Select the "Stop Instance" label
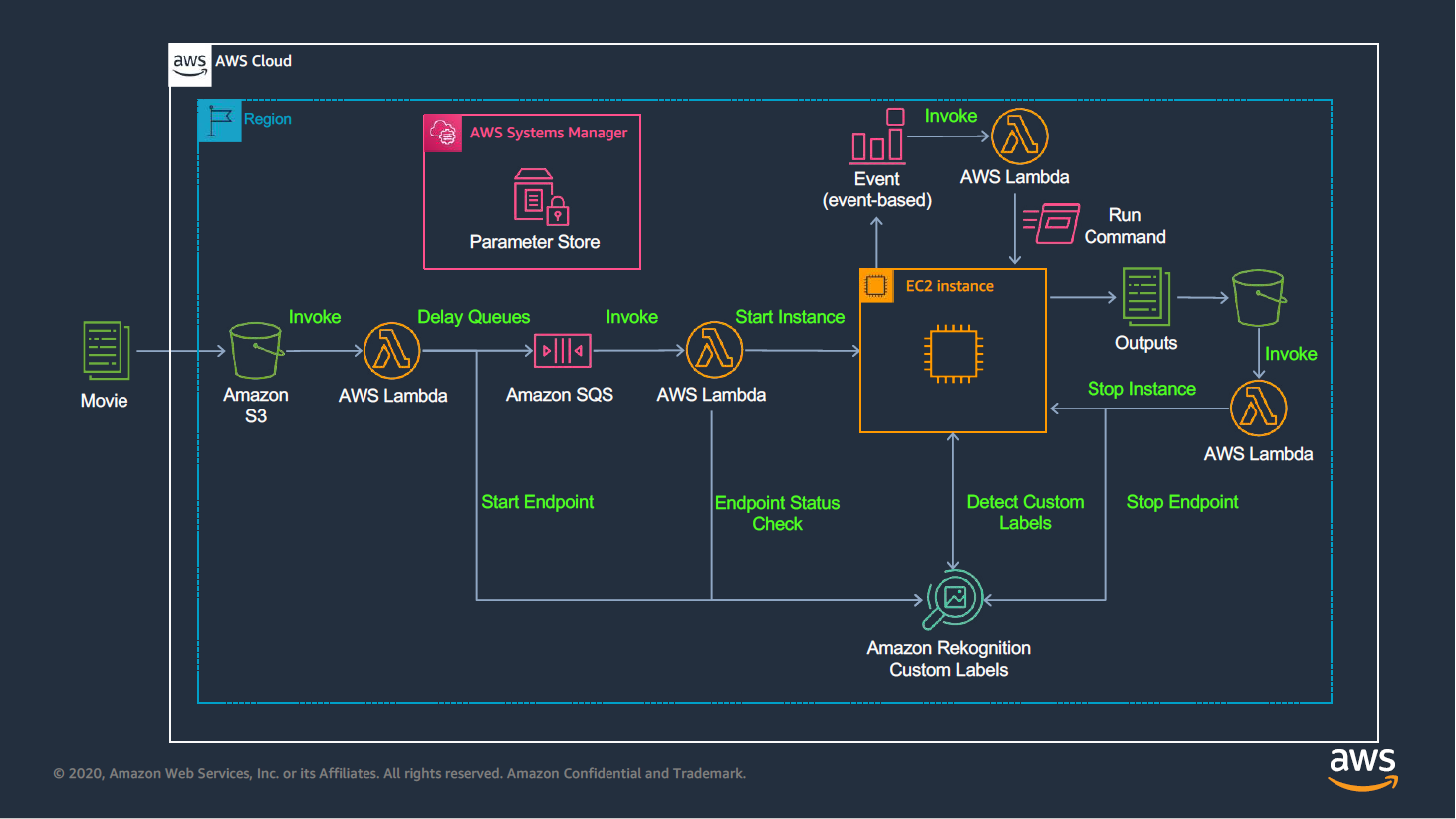1456x819 pixels. pyautogui.click(x=1141, y=389)
